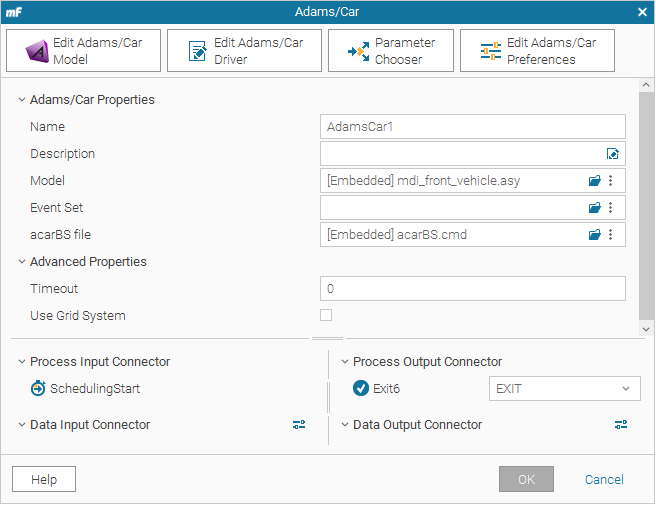The height and width of the screenshot is (505, 656).
Task: Toggle the Exit6 checkmark
Action: (x=361, y=388)
